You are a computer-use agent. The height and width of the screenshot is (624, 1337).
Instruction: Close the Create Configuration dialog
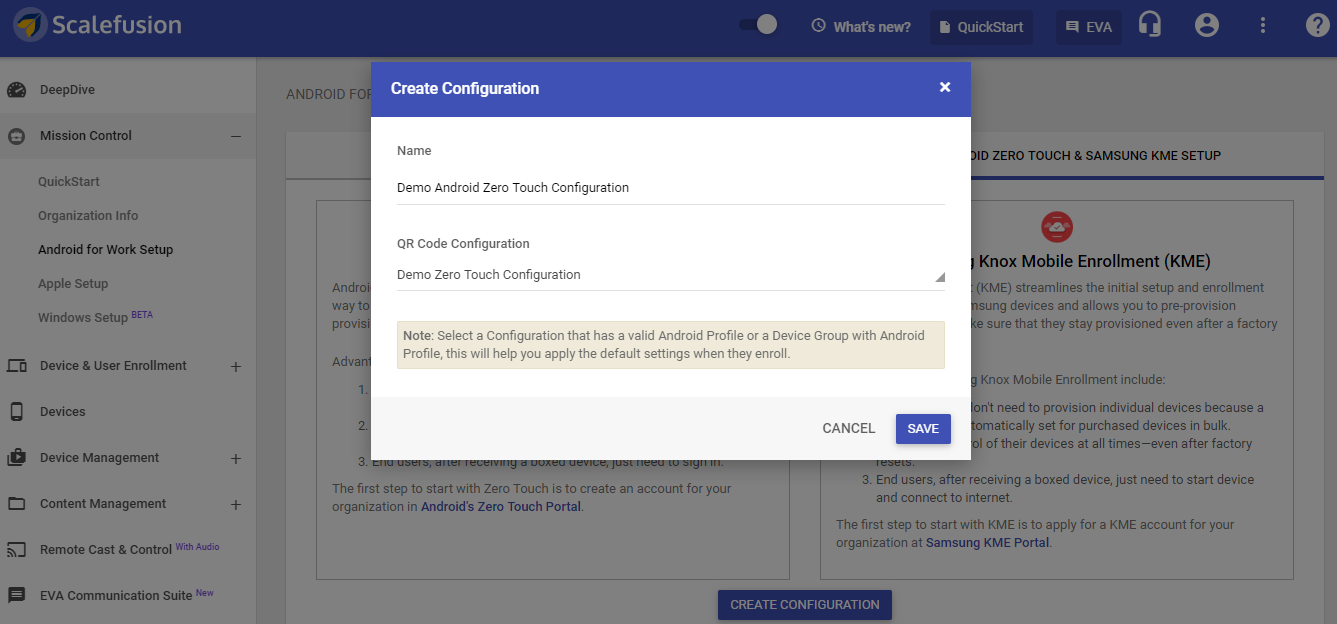coord(945,88)
